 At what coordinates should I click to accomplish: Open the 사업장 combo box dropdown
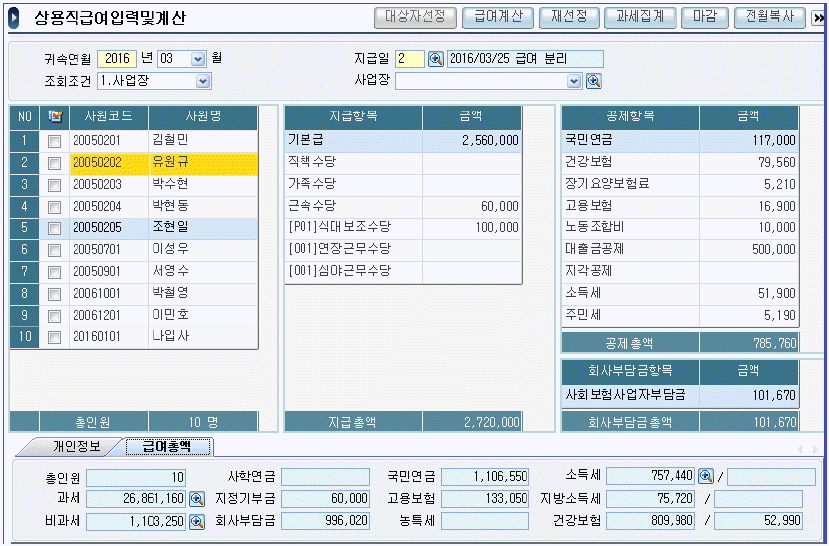[574, 81]
